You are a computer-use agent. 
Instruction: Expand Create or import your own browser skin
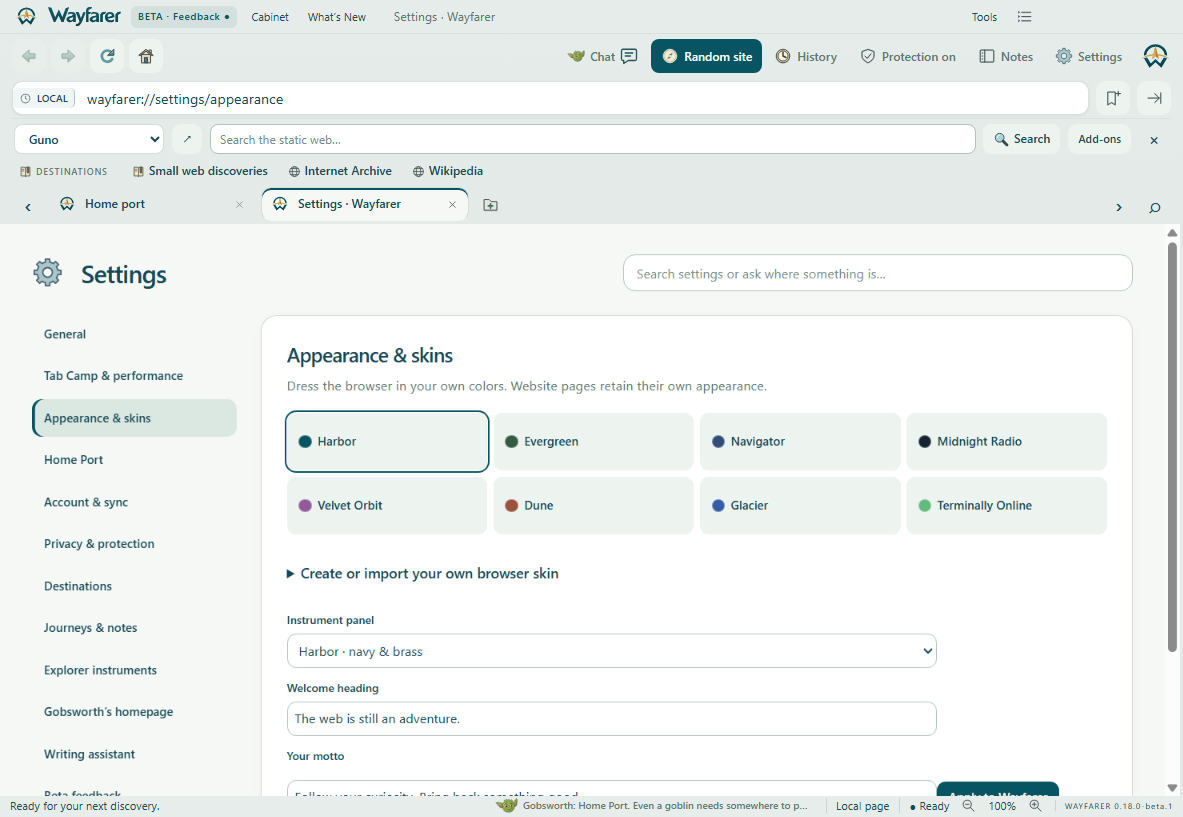coord(422,573)
